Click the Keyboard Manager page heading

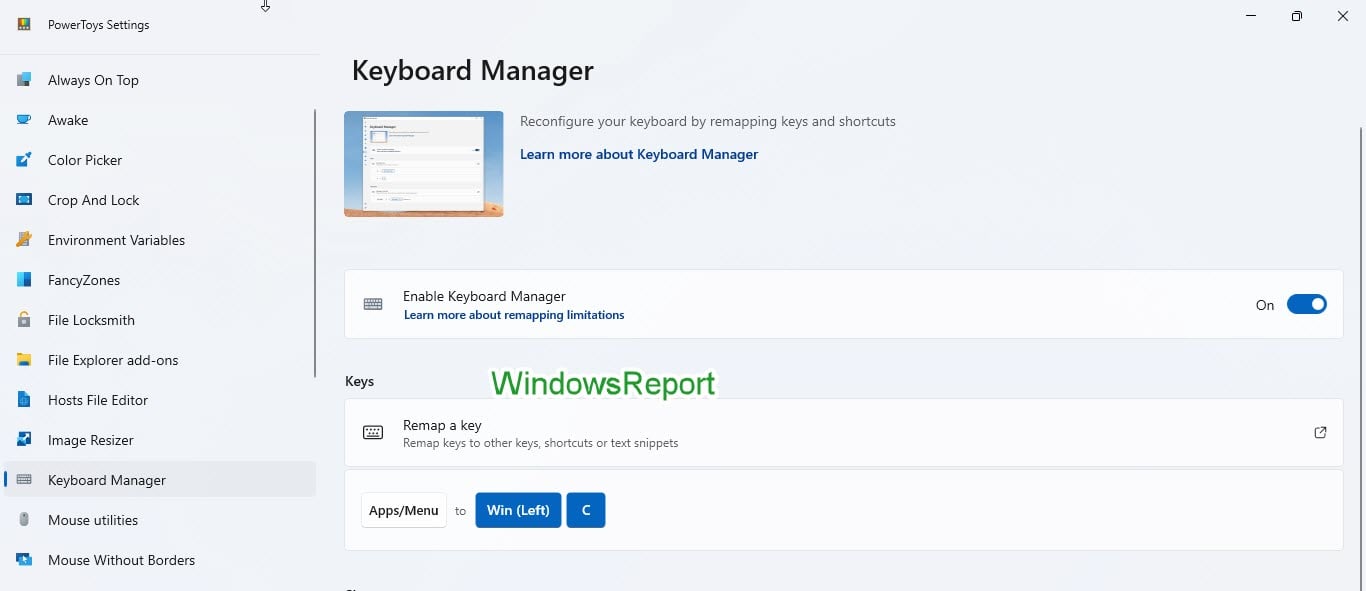[x=473, y=71]
